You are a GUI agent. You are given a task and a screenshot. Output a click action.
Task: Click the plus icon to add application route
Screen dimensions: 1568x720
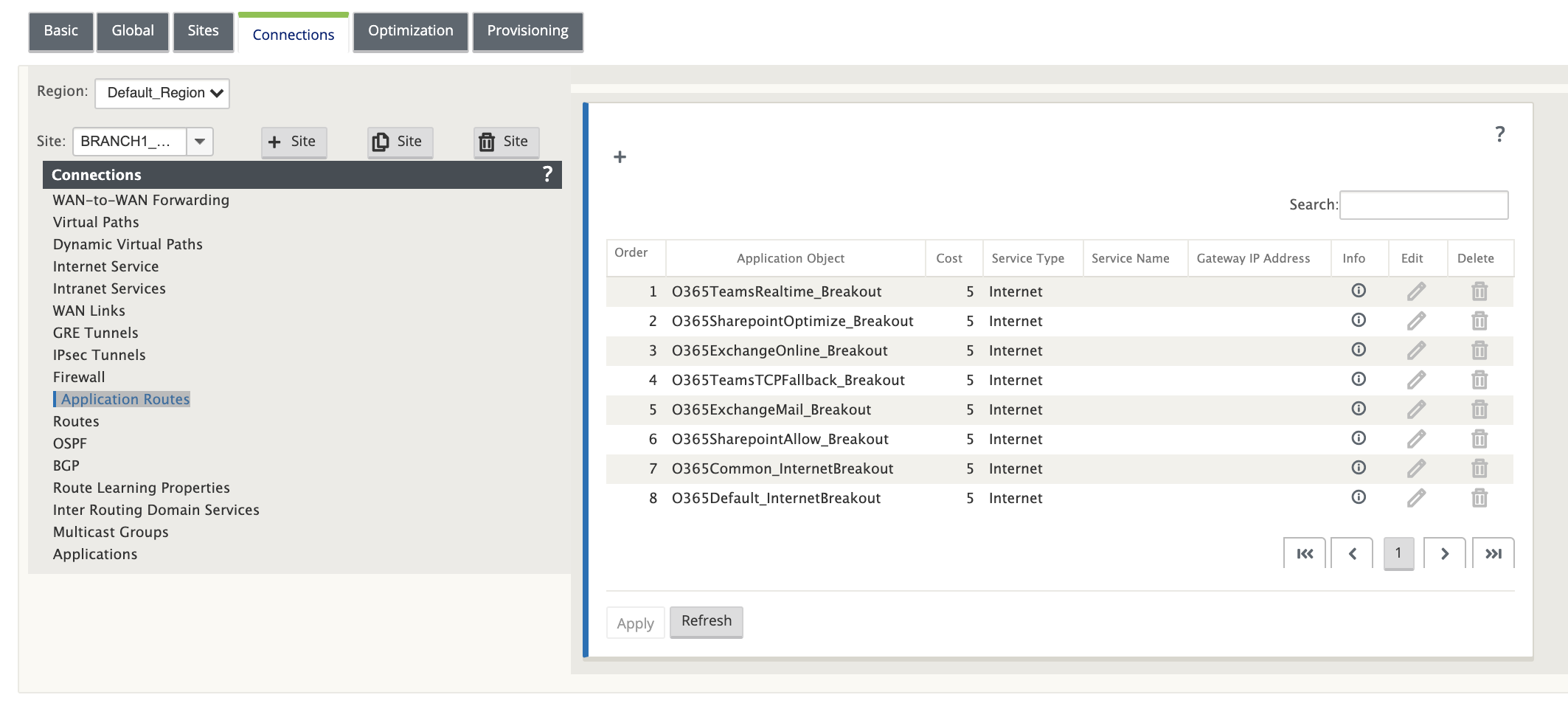[x=620, y=156]
